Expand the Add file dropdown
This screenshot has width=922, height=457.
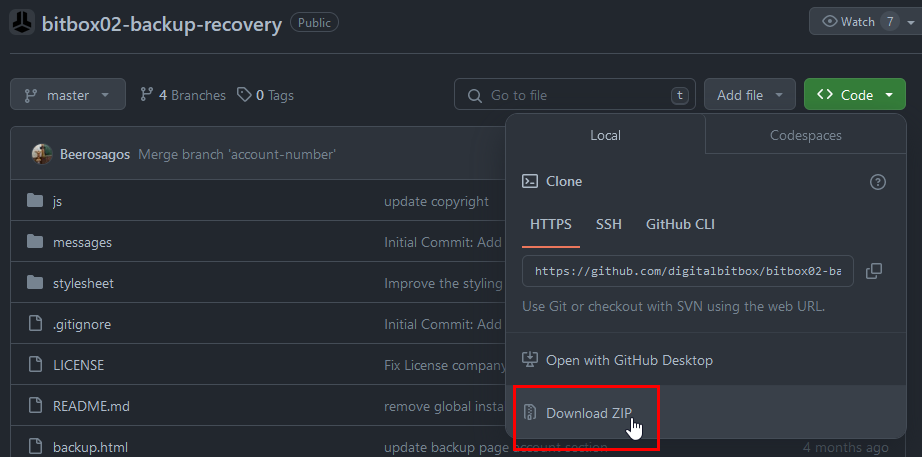[750, 95]
